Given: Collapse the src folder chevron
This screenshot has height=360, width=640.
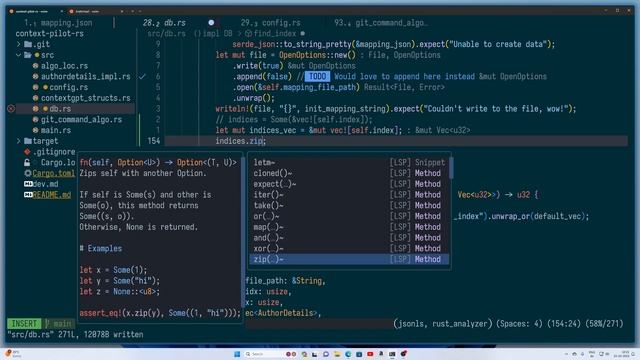Looking at the screenshot, I should [x=18, y=55].
